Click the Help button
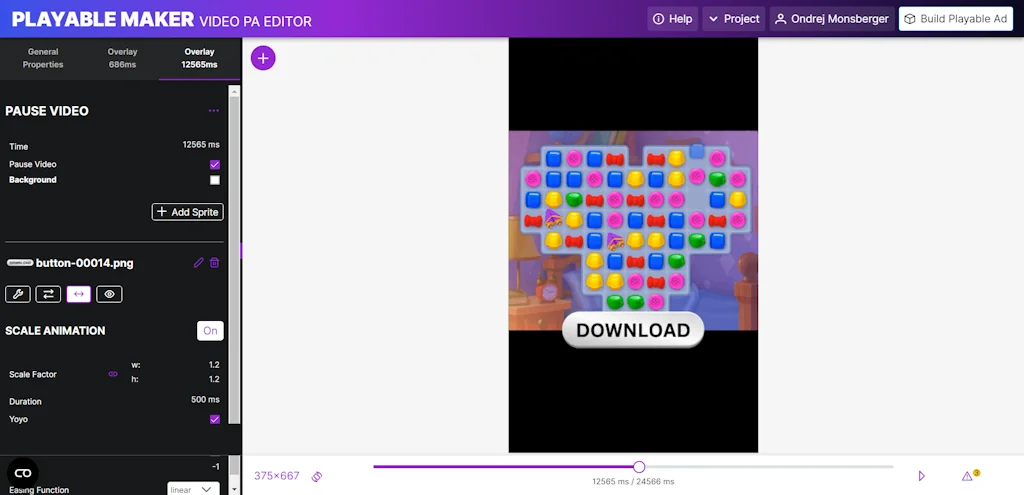Viewport: 1024px width, 495px height. click(x=673, y=19)
